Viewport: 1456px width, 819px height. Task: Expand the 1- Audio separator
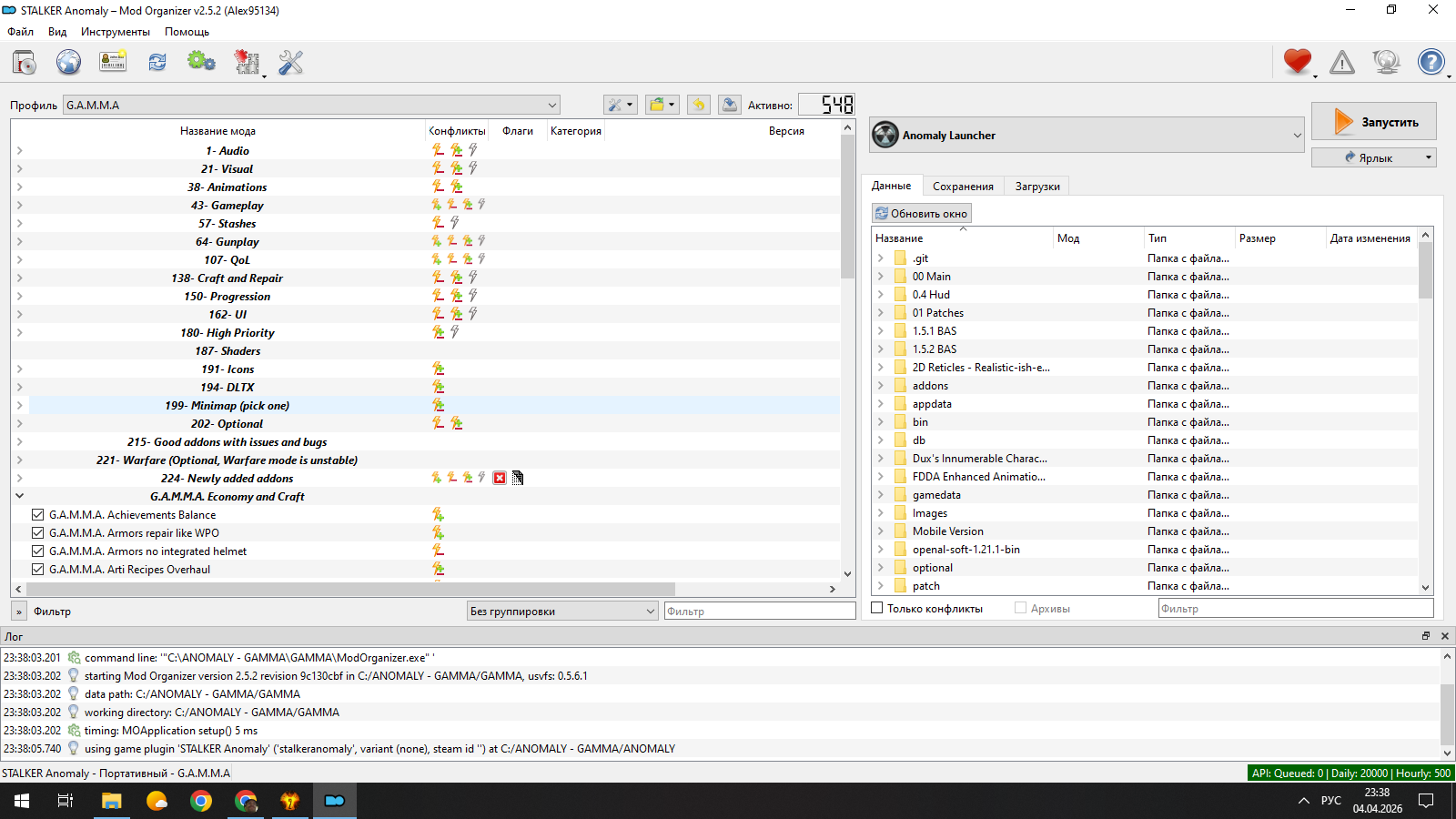[x=19, y=150]
